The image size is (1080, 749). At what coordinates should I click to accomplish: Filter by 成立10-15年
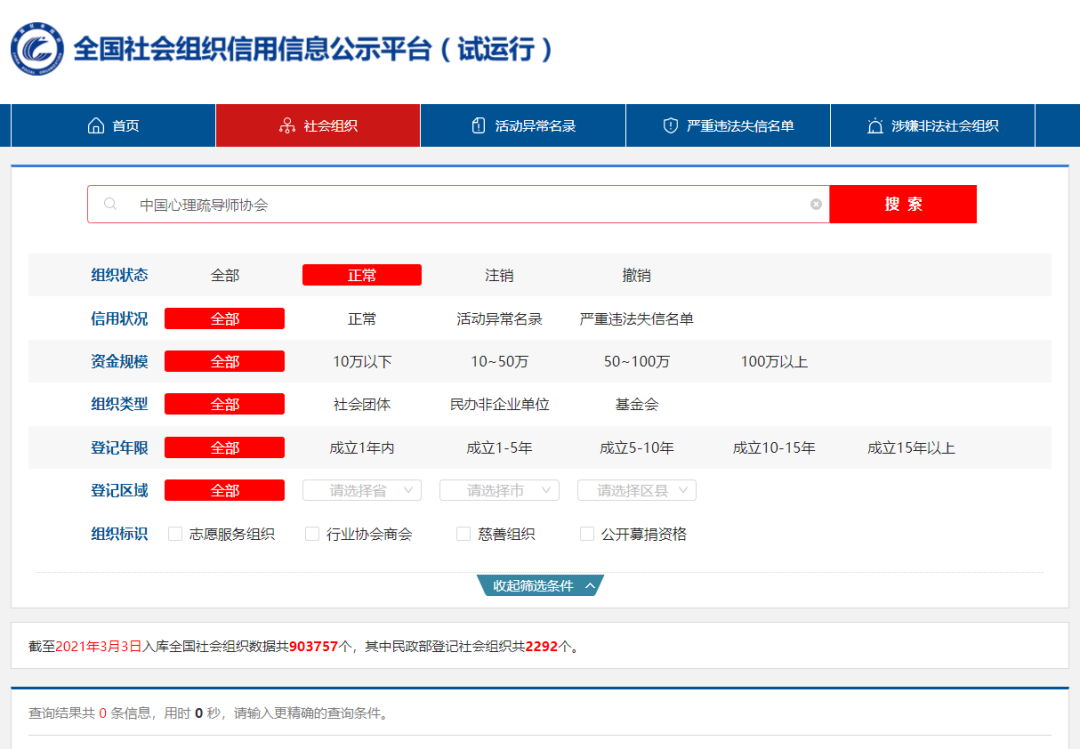pos(774,447)
